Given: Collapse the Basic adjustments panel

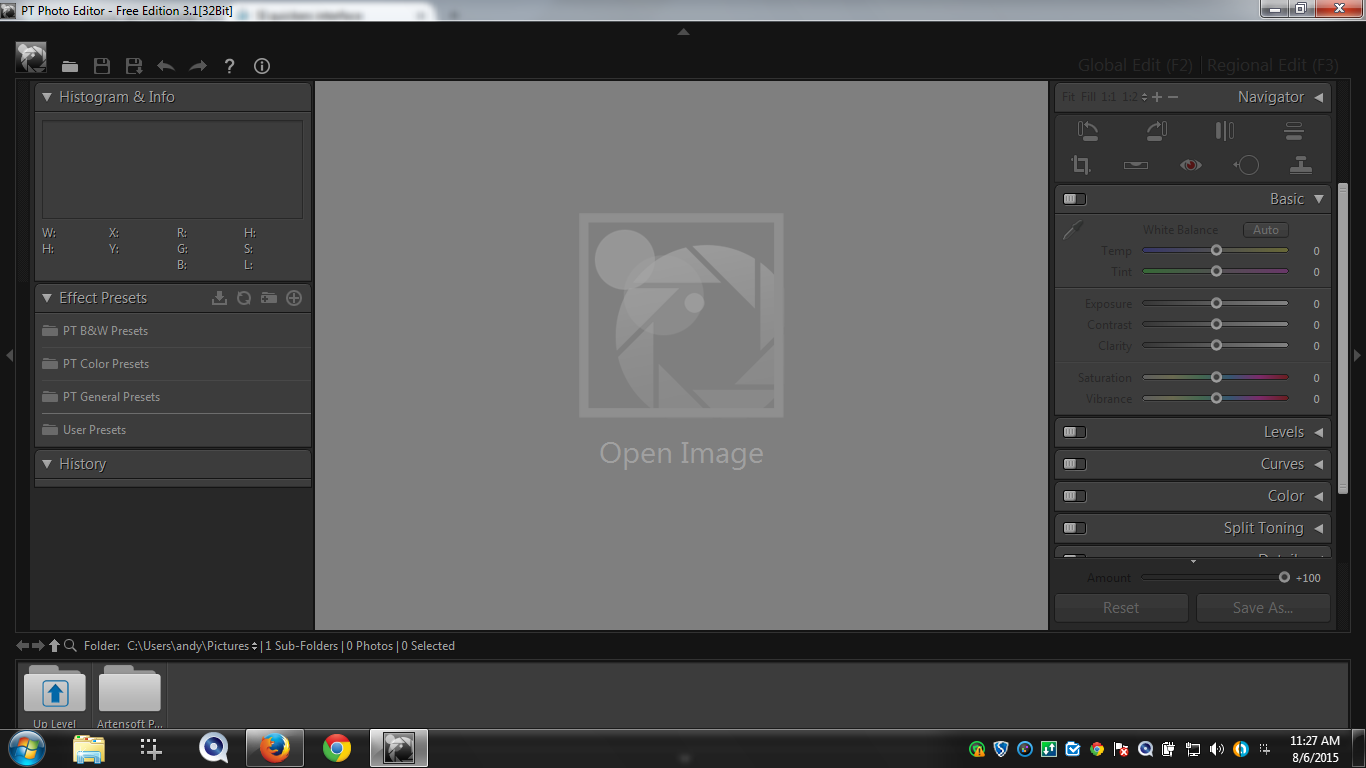Looking at the screenshot, I should 1319,199.
